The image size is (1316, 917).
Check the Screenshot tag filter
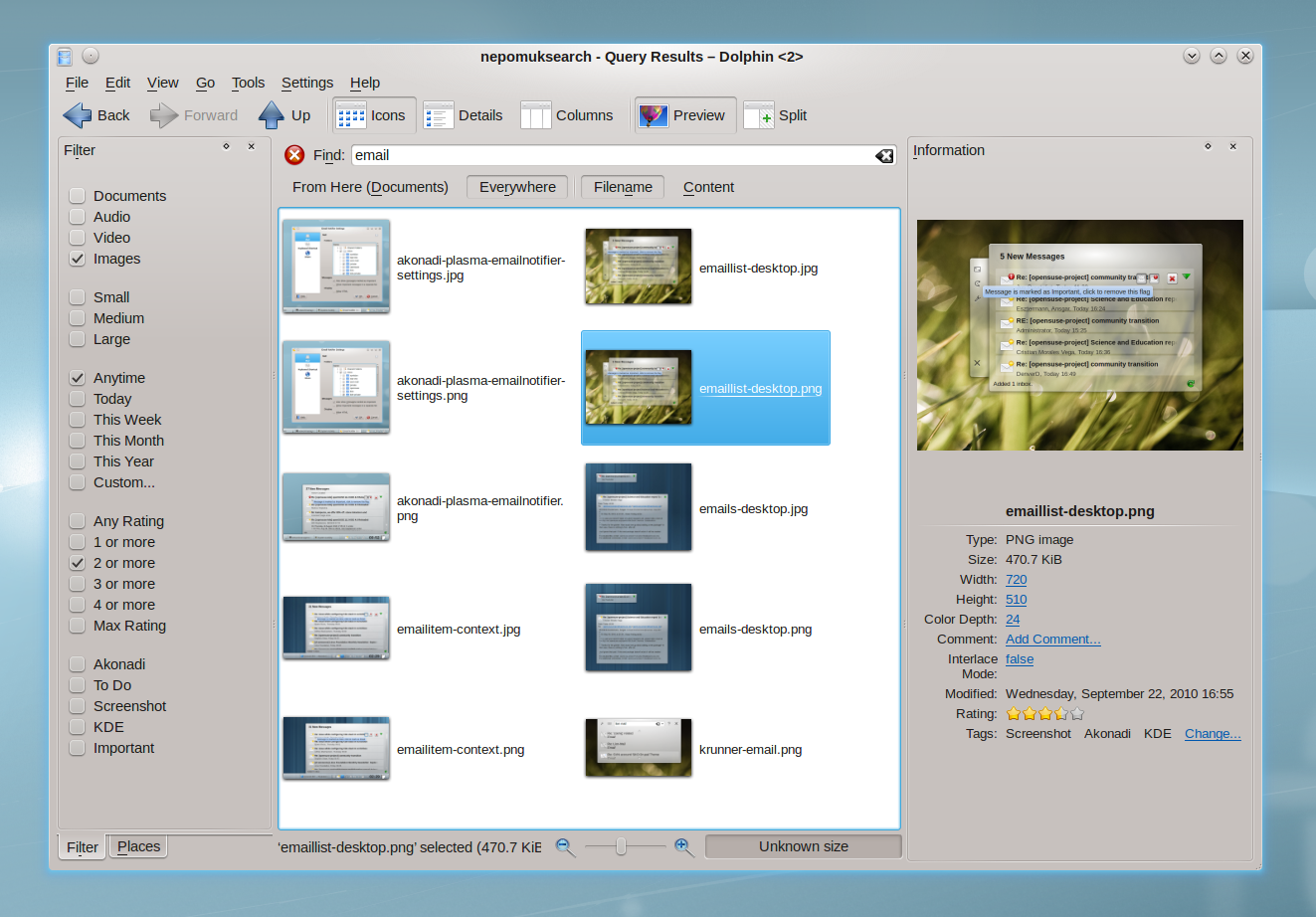pos(77,706)
